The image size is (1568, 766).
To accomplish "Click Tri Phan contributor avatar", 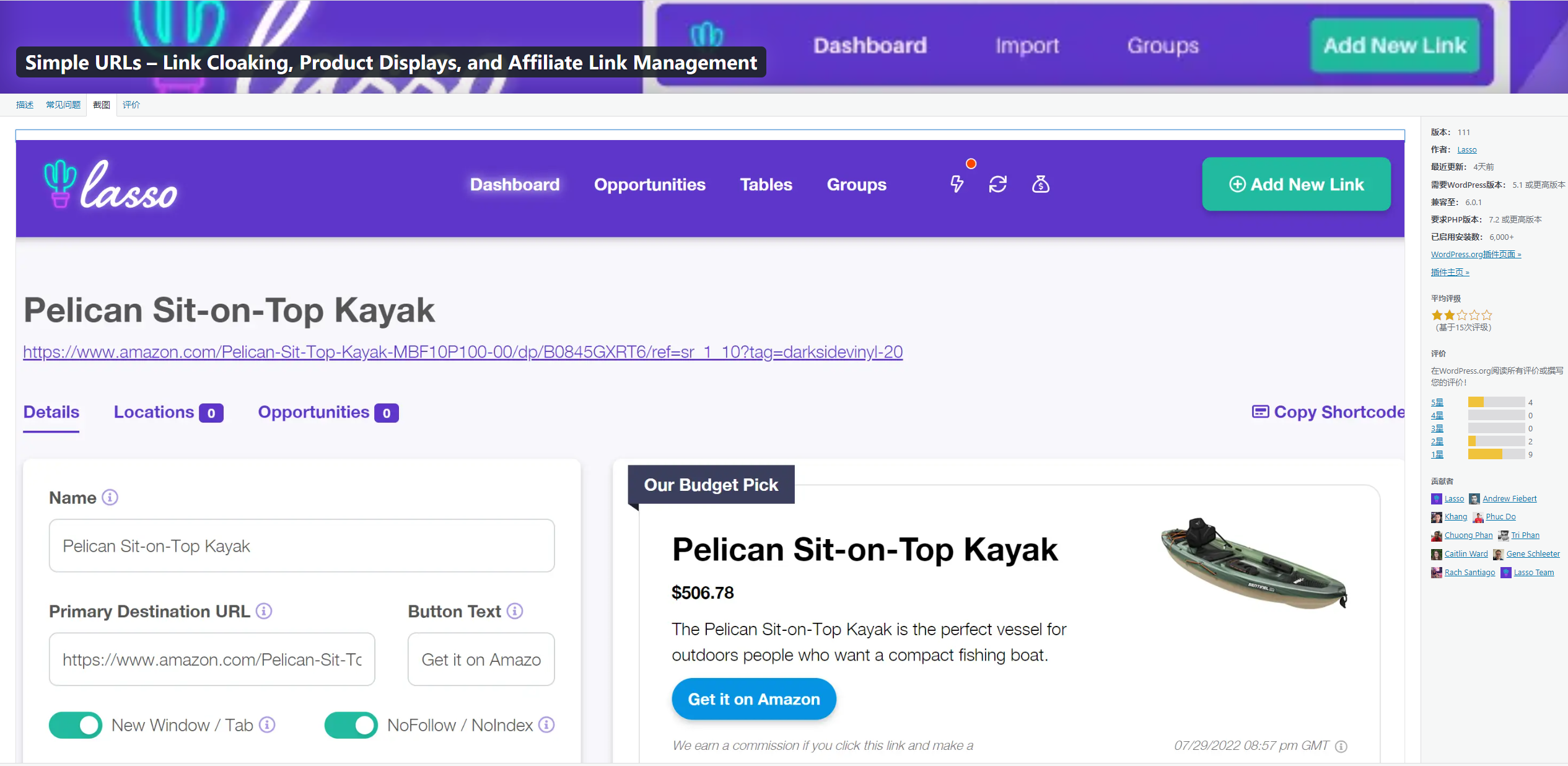I will (x=1504, y=535).
